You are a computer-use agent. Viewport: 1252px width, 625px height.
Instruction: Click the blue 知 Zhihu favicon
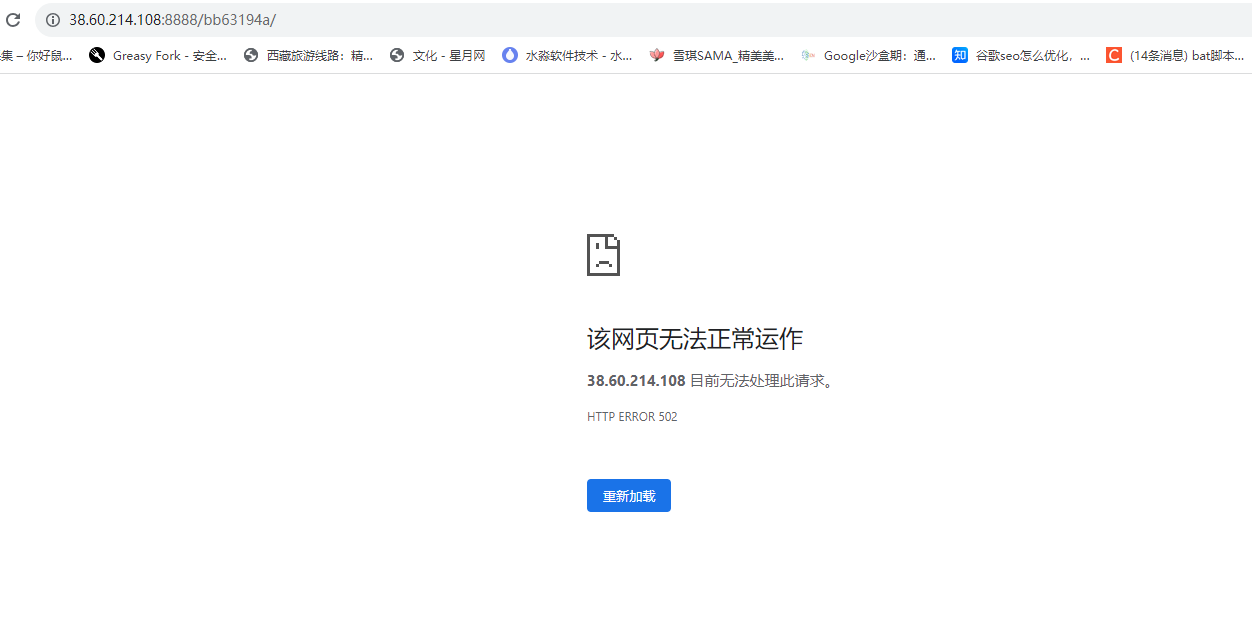coord(960,56)
